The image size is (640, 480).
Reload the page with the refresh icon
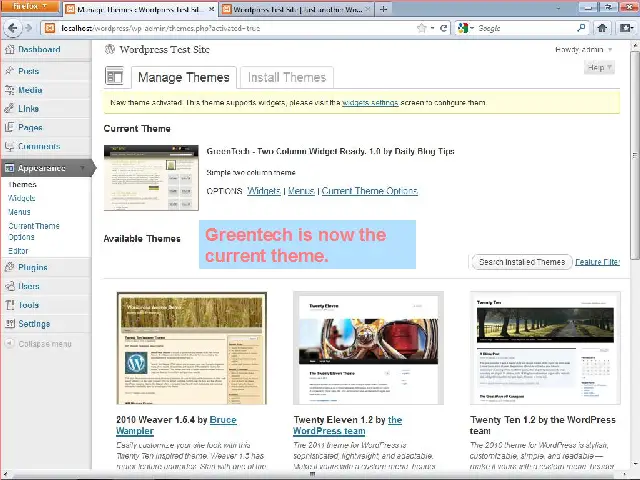coord(443,28)
